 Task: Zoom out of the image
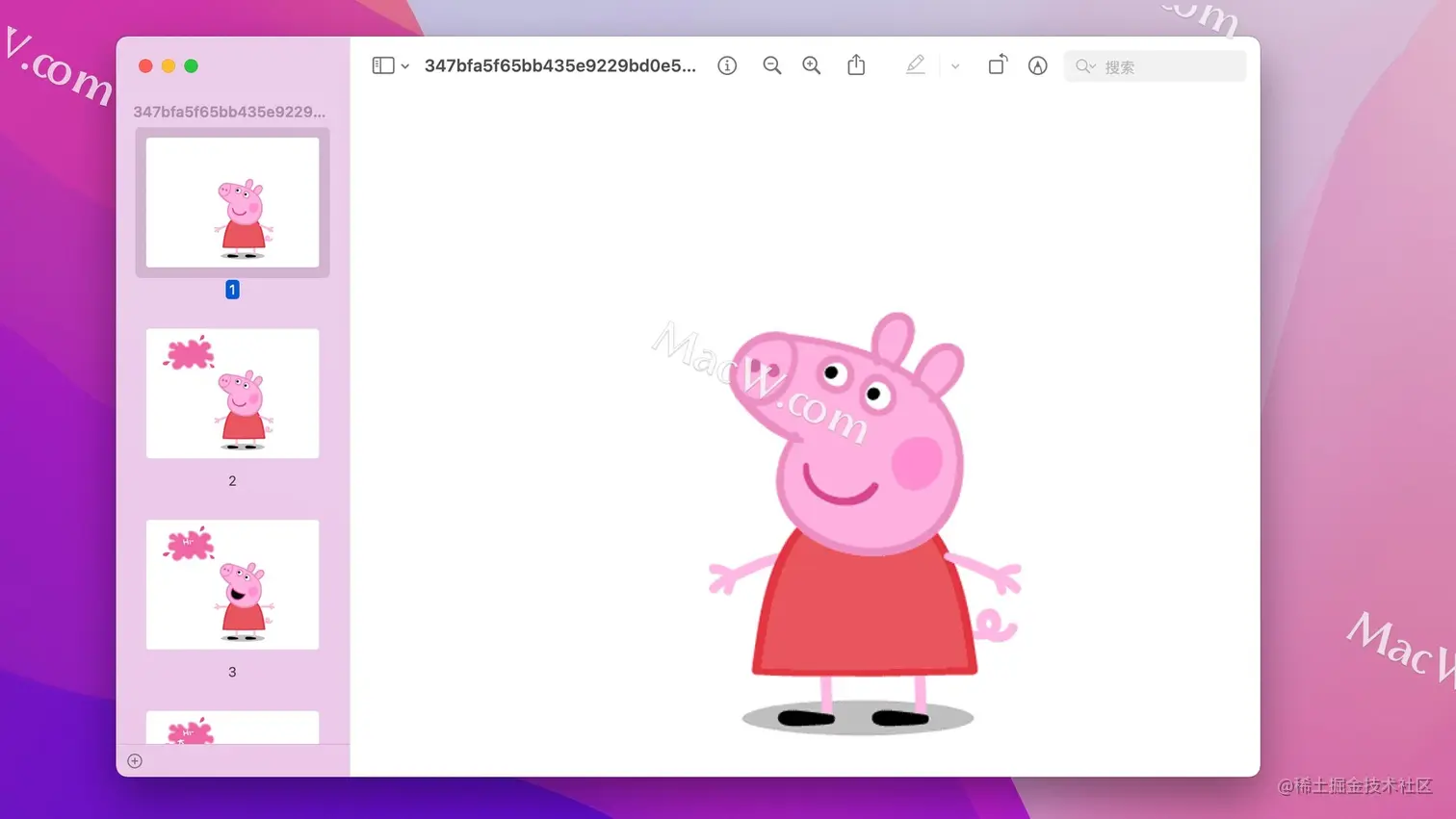[x=771, y=65]
